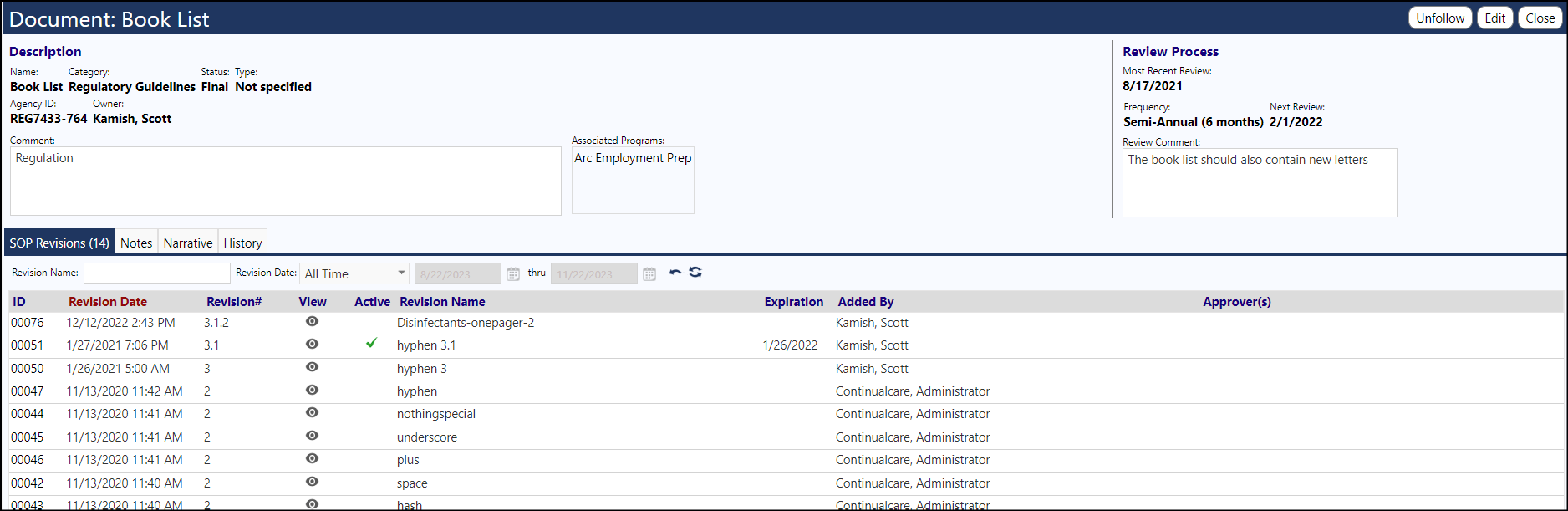Sort by Approver(s) column header
The height and width of the screenshot is (511, 1568).
tap(1237, 302)
